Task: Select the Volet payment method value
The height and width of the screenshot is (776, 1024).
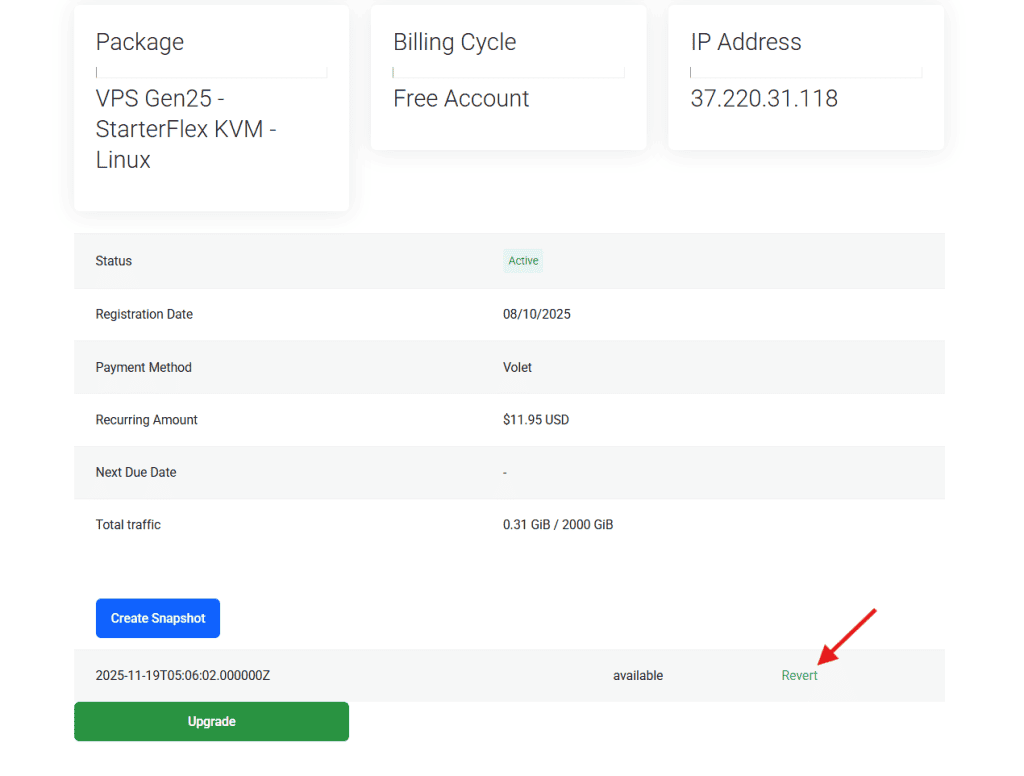Action: (517, 367)
